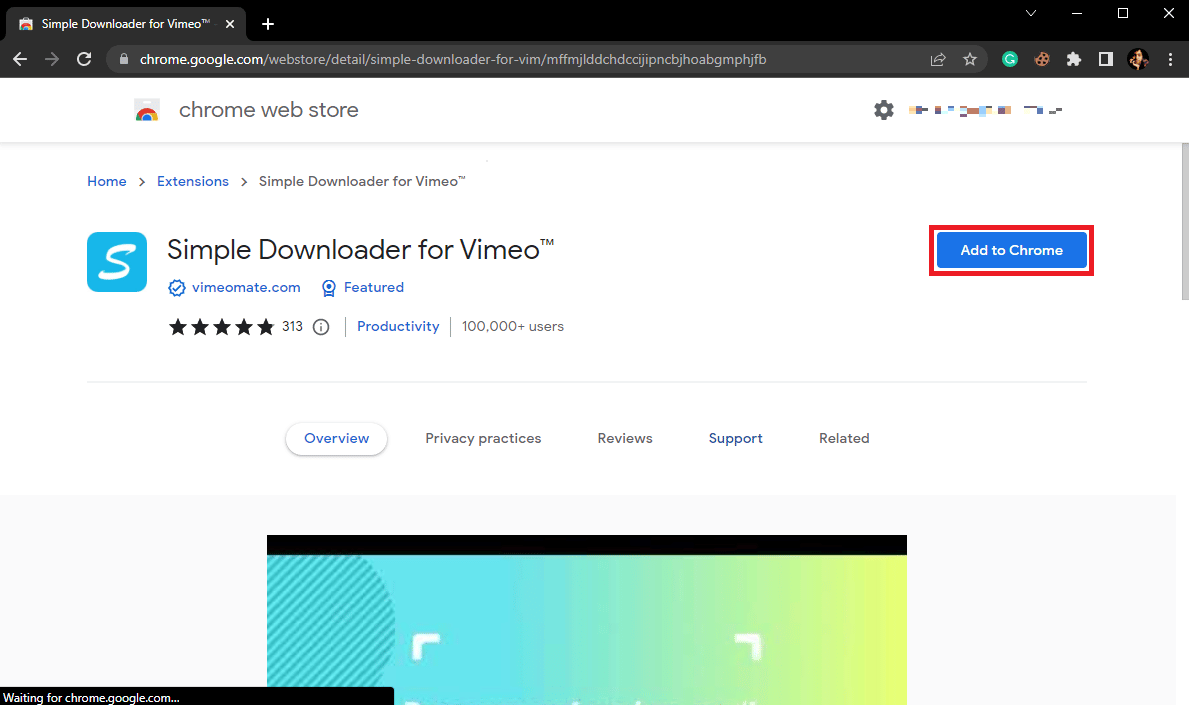Switch to Privacy practices tab
Screen dimensions: 1189x705
click(483, 438)
